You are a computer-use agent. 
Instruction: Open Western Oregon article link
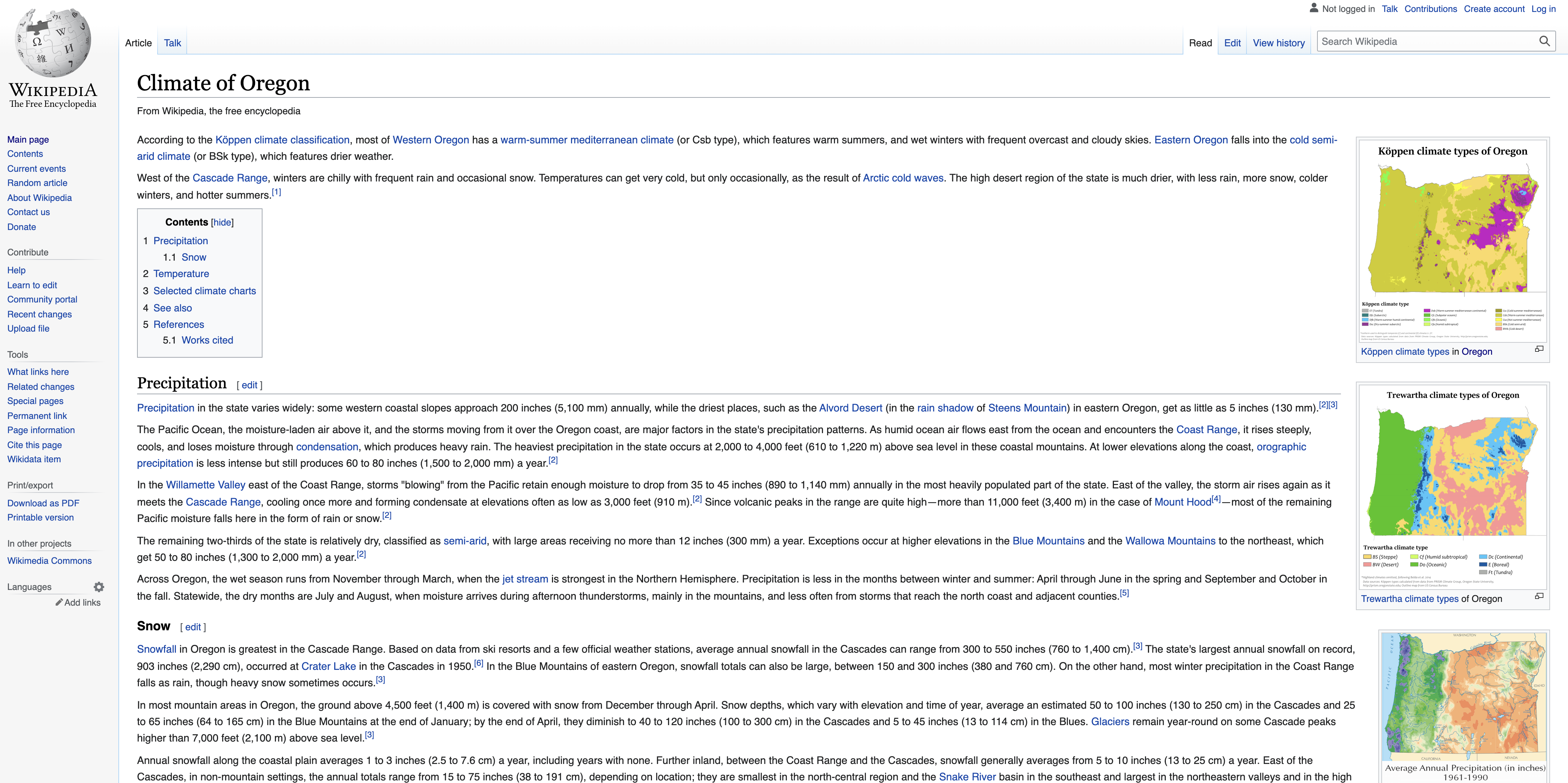tap(430, 139)
